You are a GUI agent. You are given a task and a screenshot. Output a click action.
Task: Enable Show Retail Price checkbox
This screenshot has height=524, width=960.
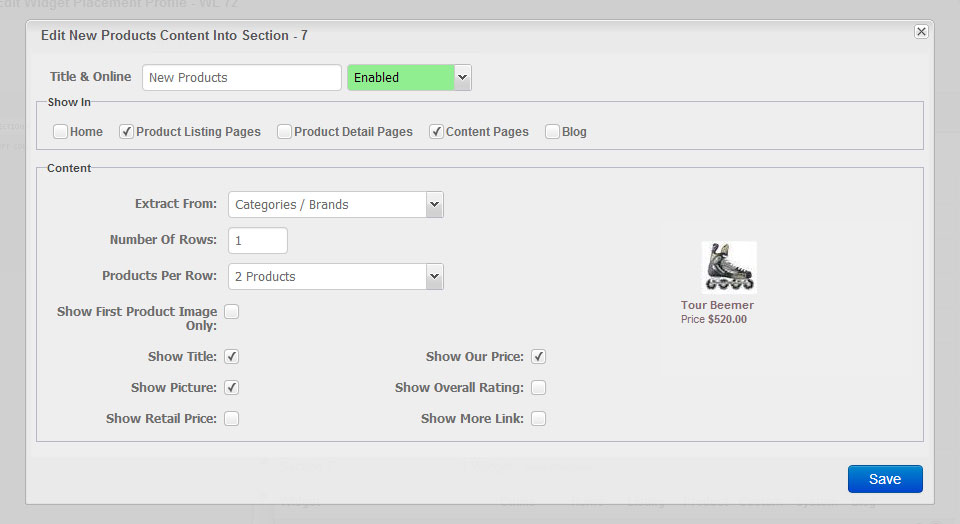(231, 419)
